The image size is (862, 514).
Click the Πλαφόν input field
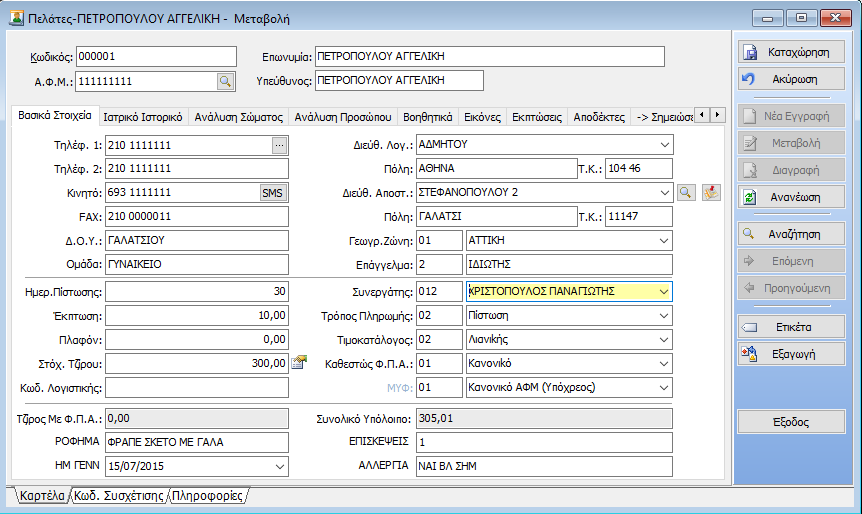tap(197, 340)
